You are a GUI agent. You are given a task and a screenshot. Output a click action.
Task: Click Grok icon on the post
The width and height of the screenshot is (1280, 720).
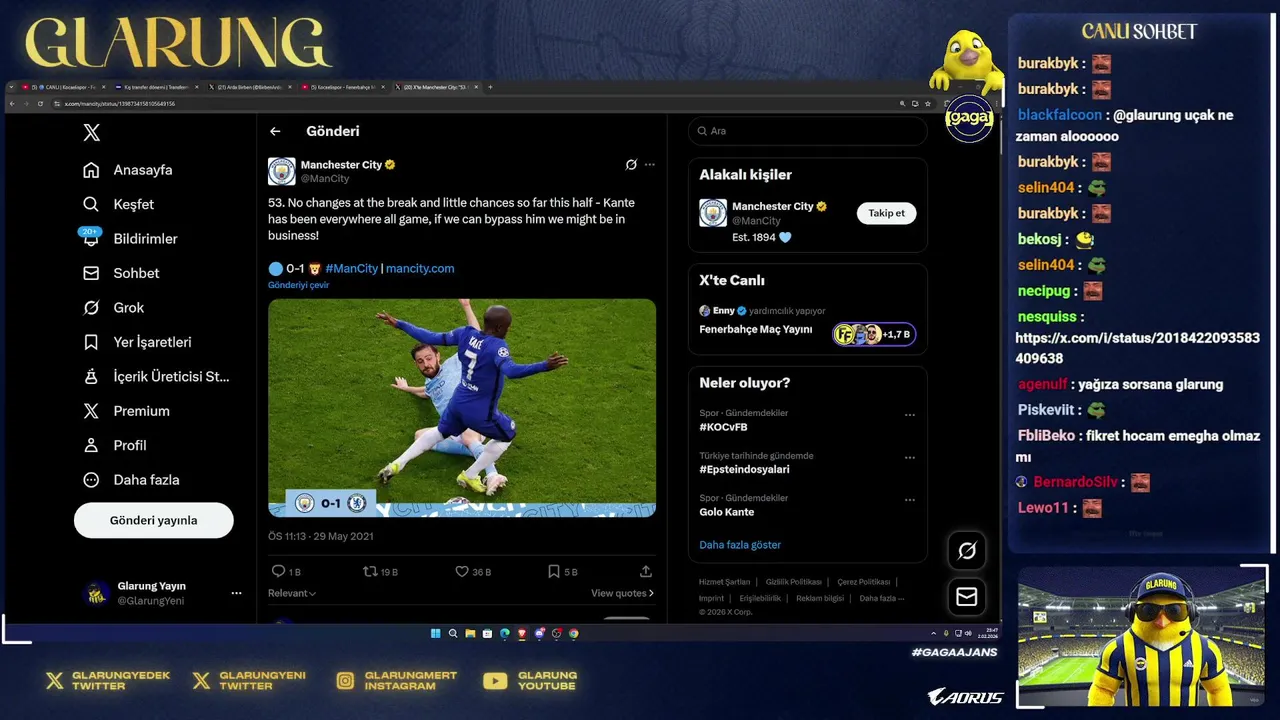coord(631,165)
